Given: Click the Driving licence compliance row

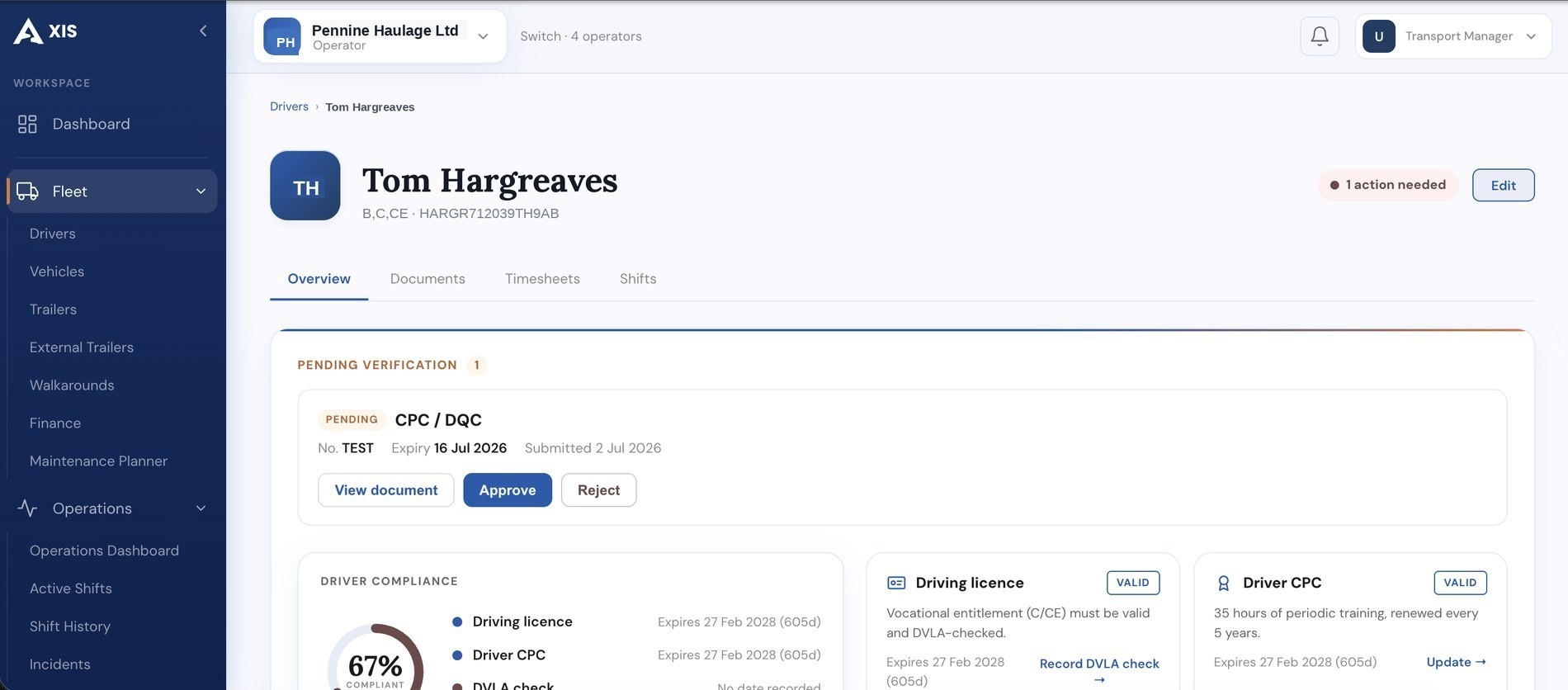Looking at the screenshot, I should pos(636,621).
